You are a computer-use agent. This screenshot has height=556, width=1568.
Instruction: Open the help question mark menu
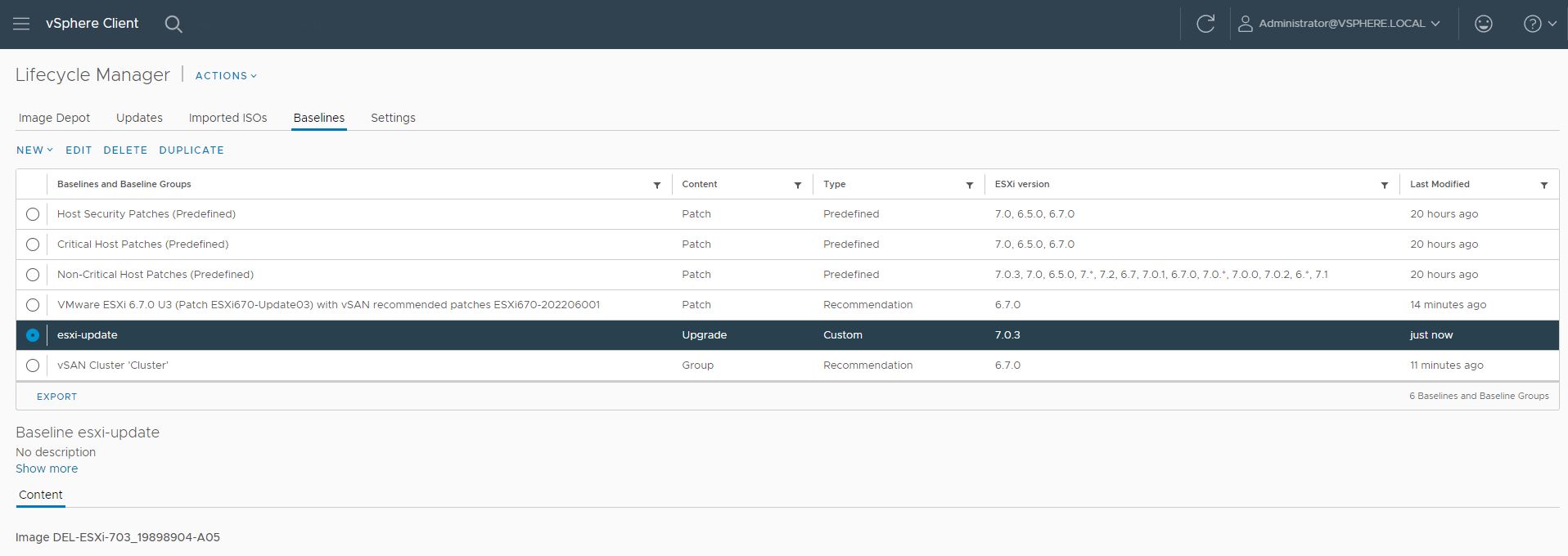tap(1539, 24)
